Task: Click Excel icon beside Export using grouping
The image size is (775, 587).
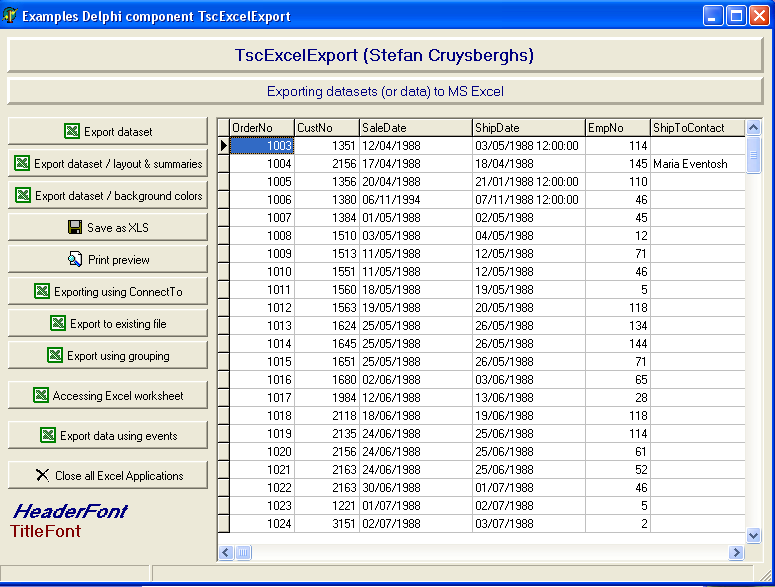Action: pos(55,355)
